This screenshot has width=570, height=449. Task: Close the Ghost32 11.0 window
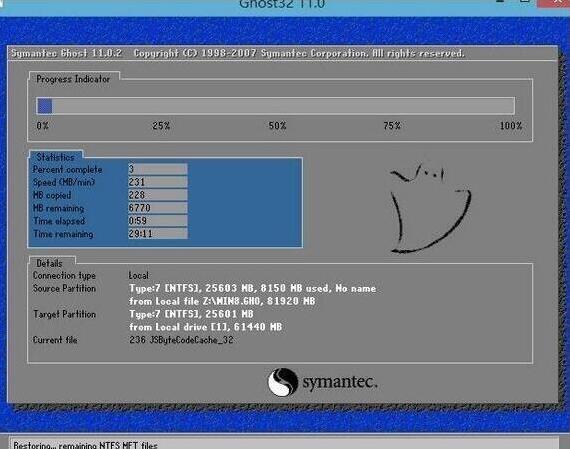pyautogui.click(x=555, y=3)
